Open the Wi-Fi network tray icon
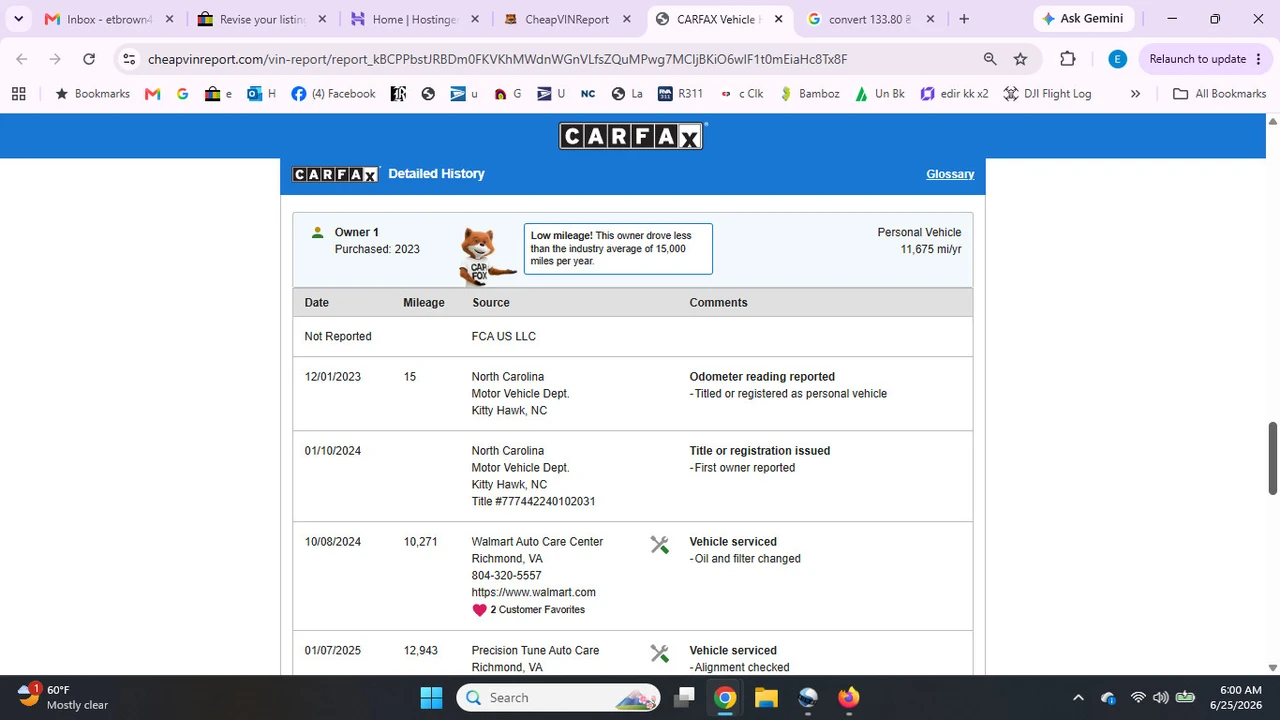This screenshot has width=1280, height=720. (x=1138, y=697)
